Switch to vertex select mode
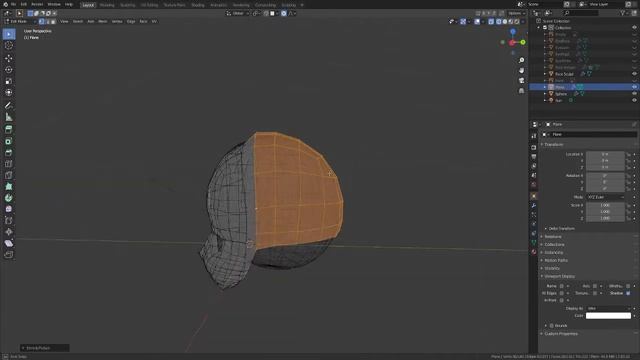Viewport: 640px width, 360px height. pos(42,21)
